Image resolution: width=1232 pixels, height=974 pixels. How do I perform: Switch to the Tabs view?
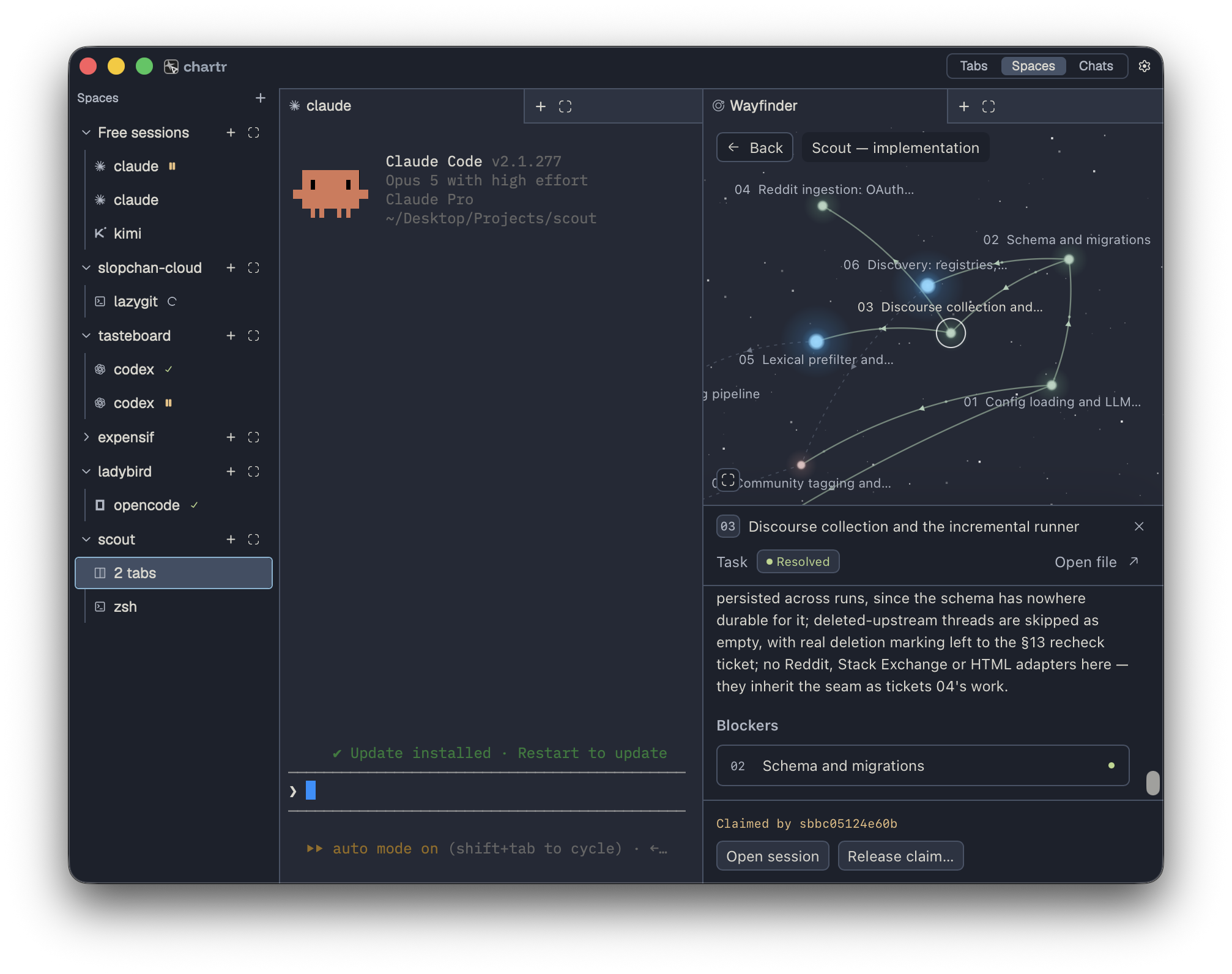point(973,66)
